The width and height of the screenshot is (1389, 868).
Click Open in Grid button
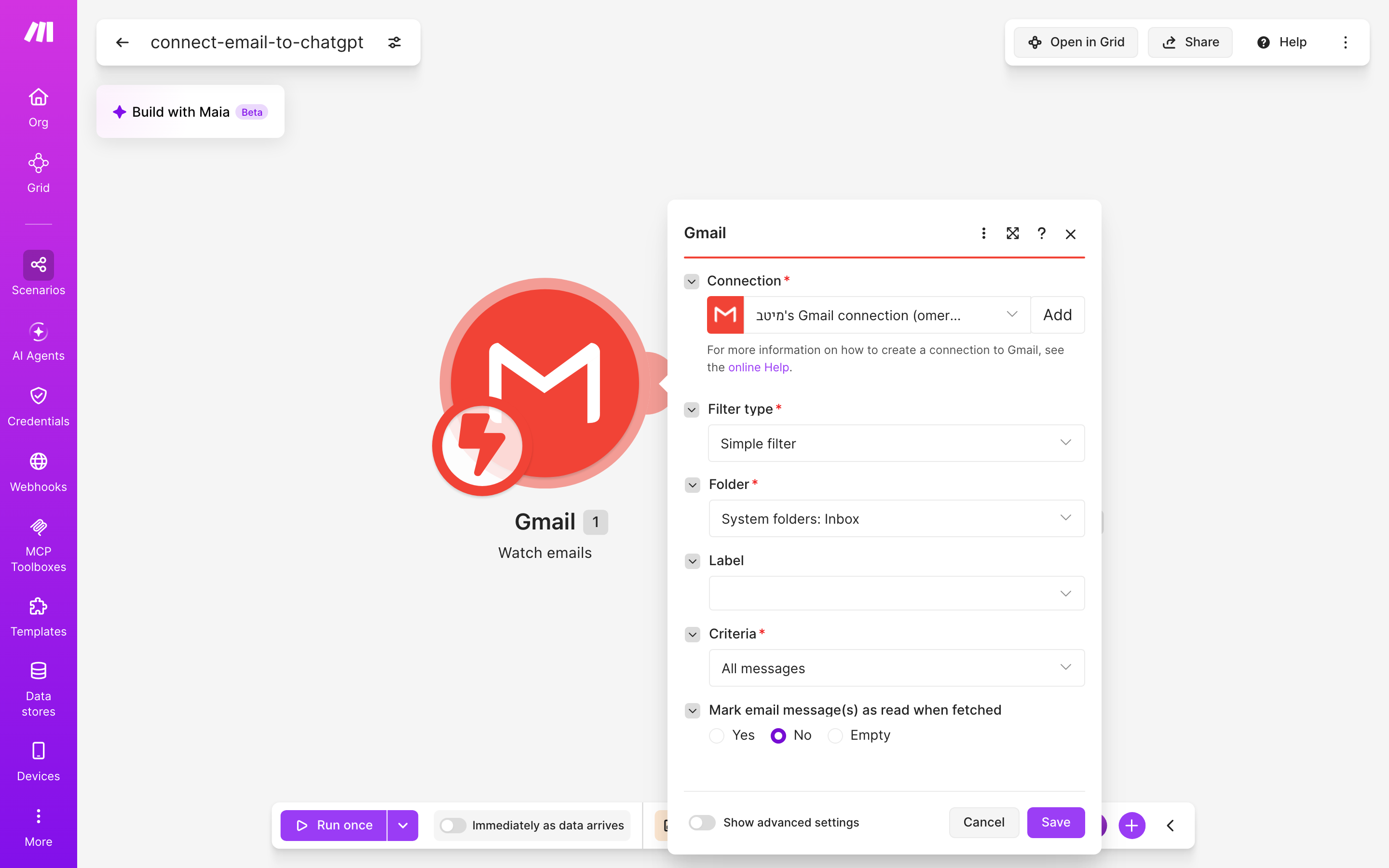click(1076, 42)
